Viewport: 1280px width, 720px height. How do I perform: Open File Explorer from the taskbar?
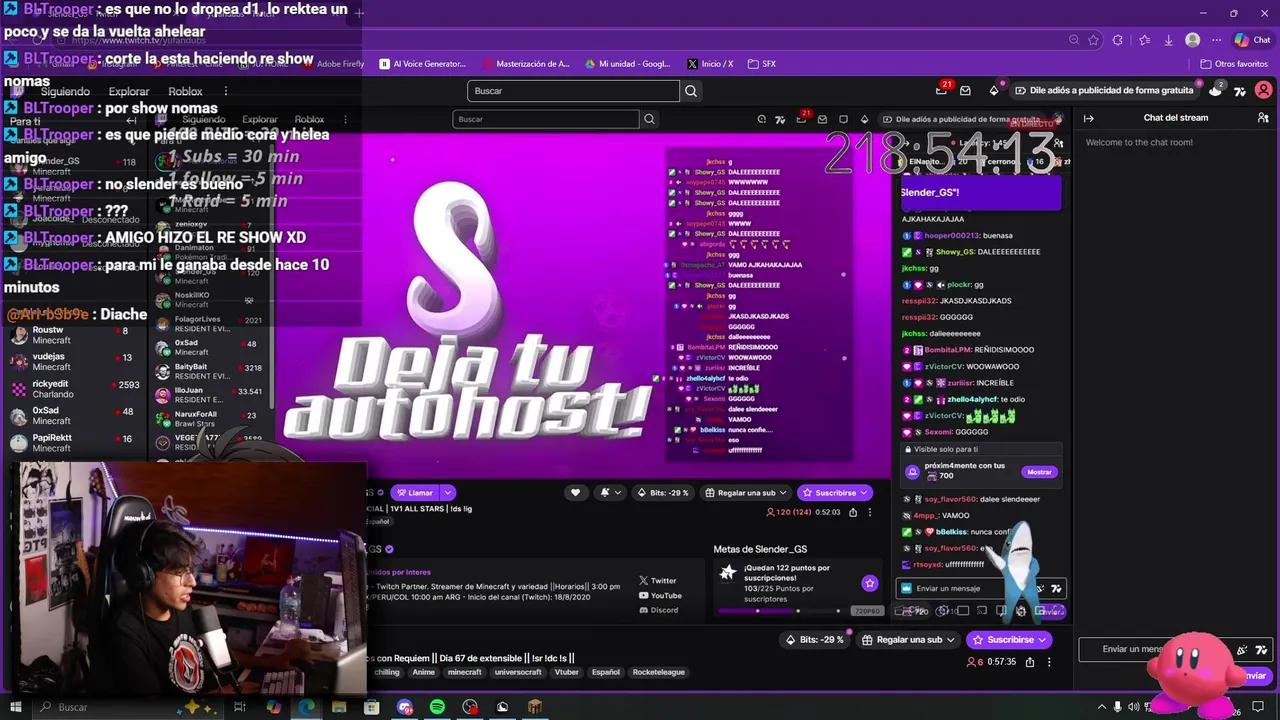pyautogui.click(x=339, y=707)
